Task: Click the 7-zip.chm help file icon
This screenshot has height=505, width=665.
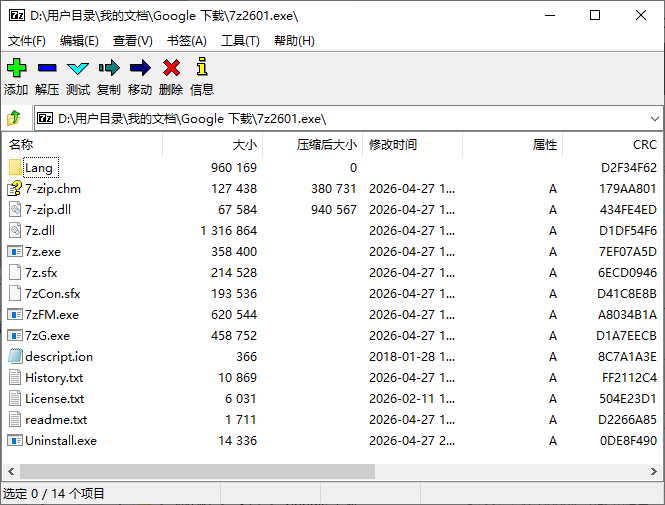Action: pyautogui.click(x=15, y=188)
